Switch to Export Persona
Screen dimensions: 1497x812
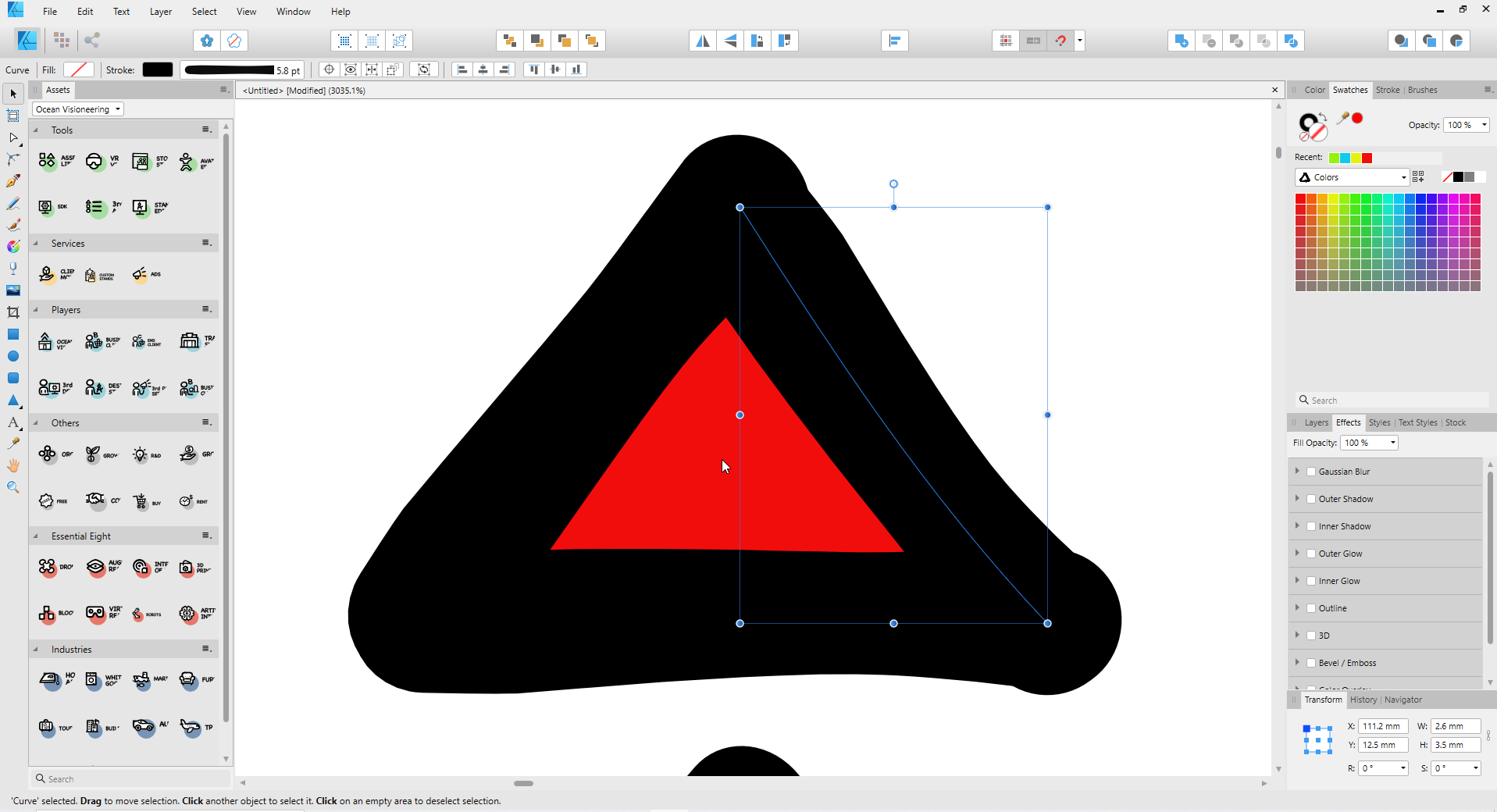click(x=92, y=40)
